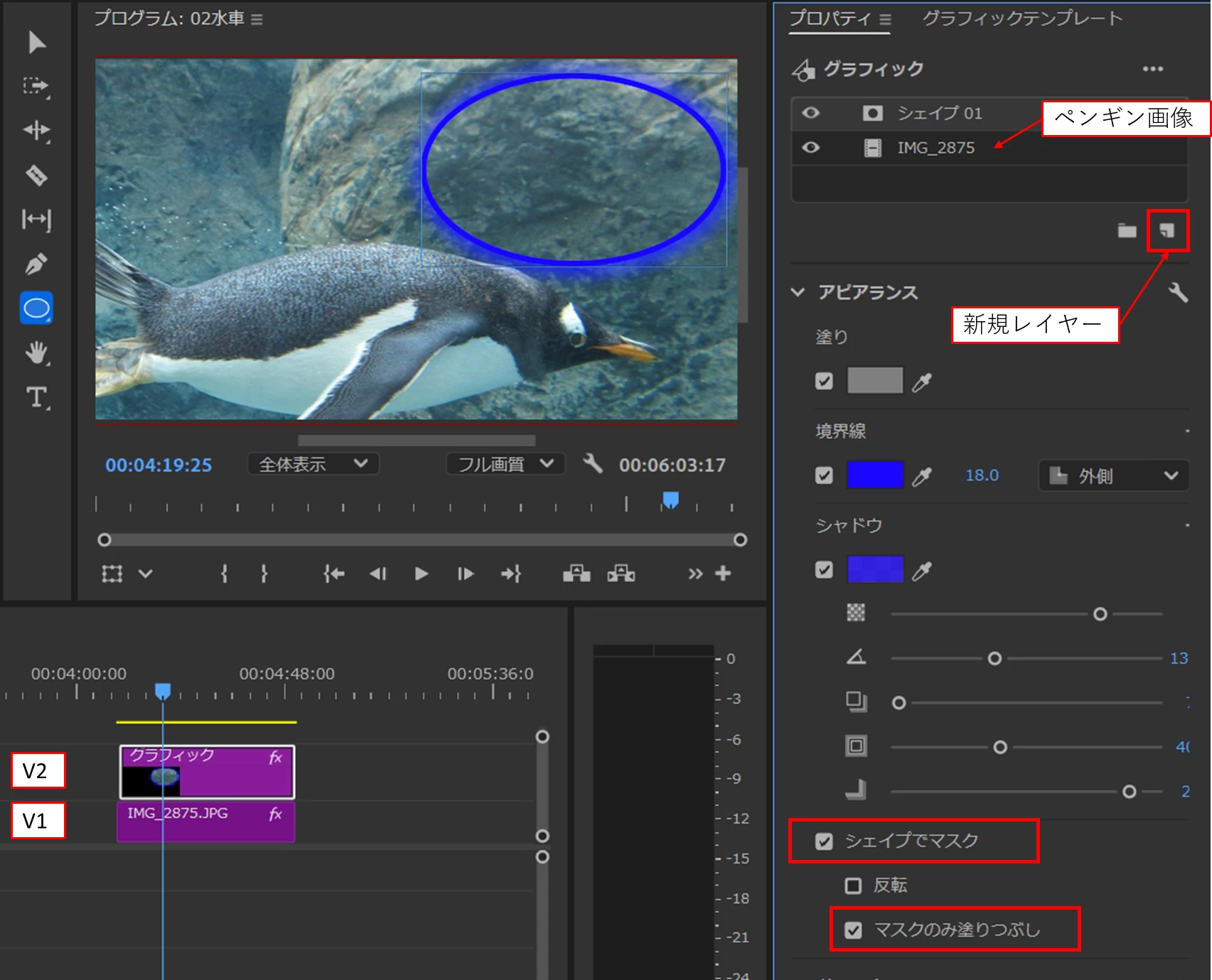Open the 全体表示 zoom dropdown
This screenshot has height=980, width=1212.
pos(313,464)
